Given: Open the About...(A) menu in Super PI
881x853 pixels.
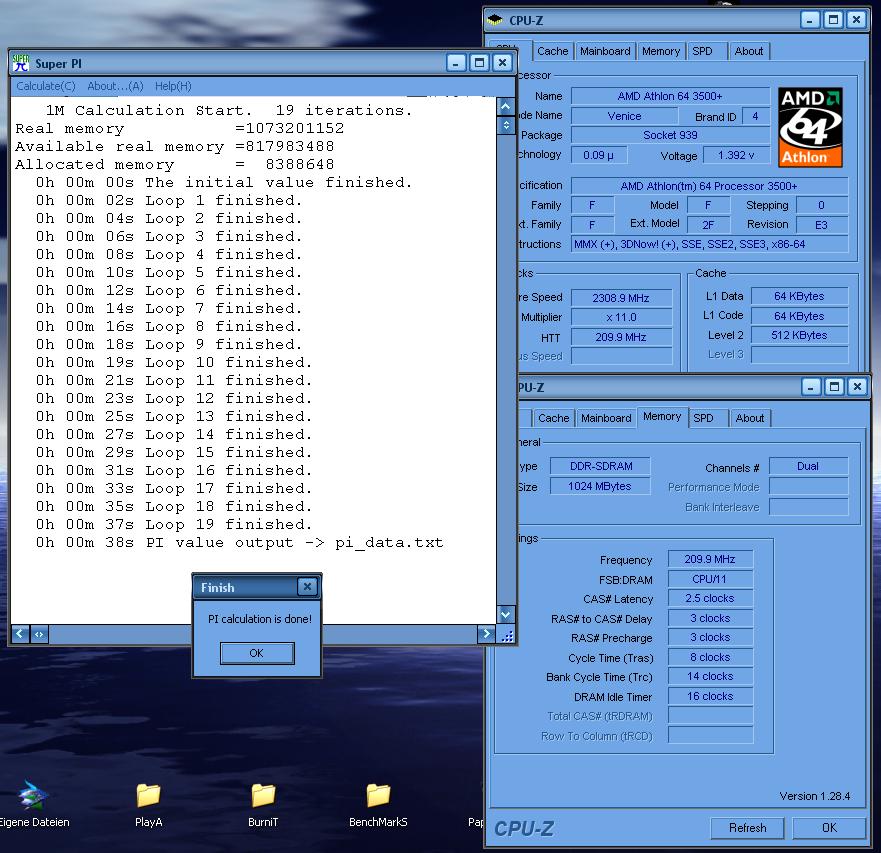Looking at the screenshot, I should [115, 86].
